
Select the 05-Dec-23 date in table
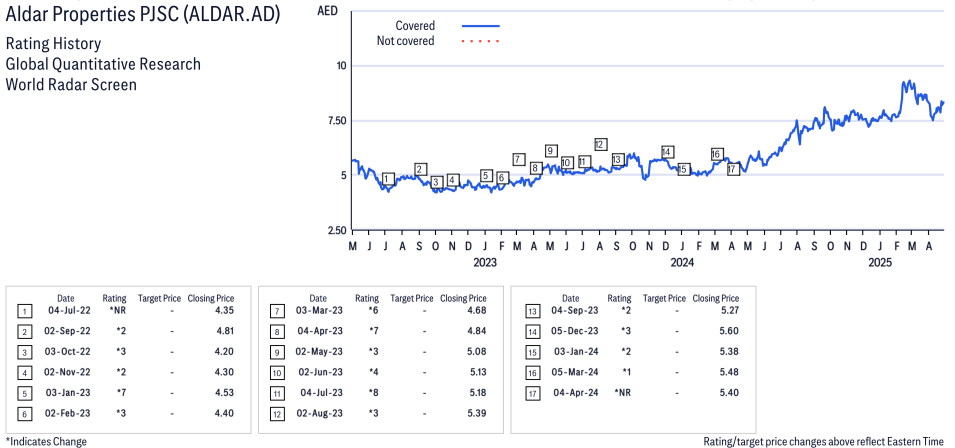[574, 331]
